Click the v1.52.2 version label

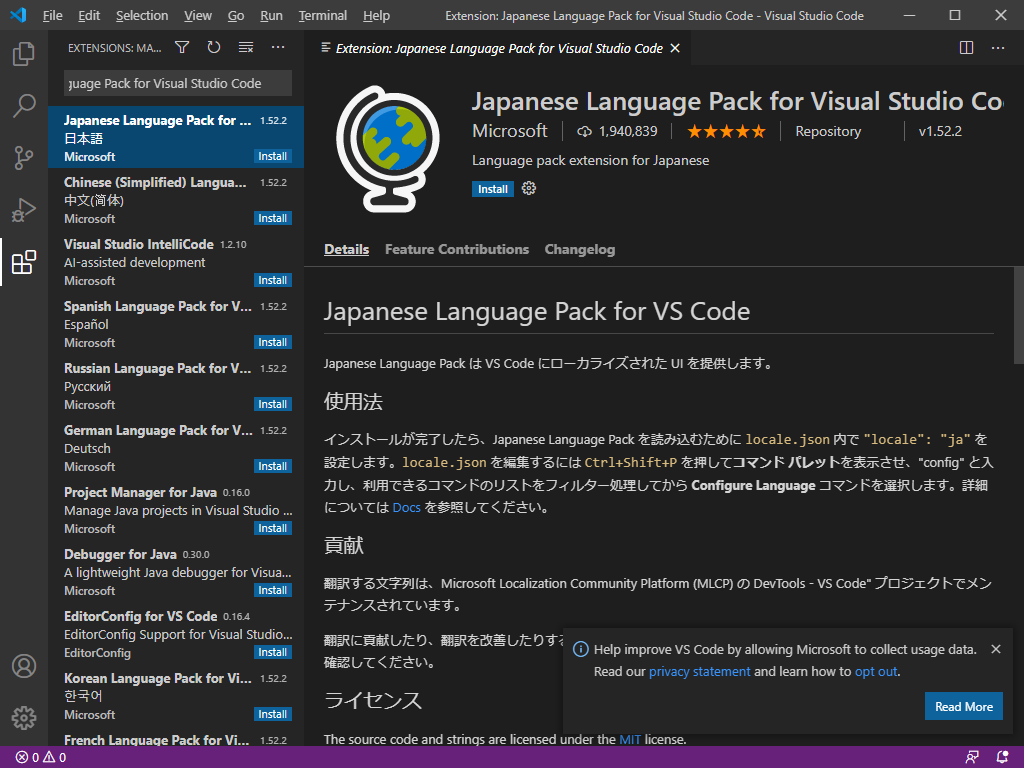coord(940,131)
